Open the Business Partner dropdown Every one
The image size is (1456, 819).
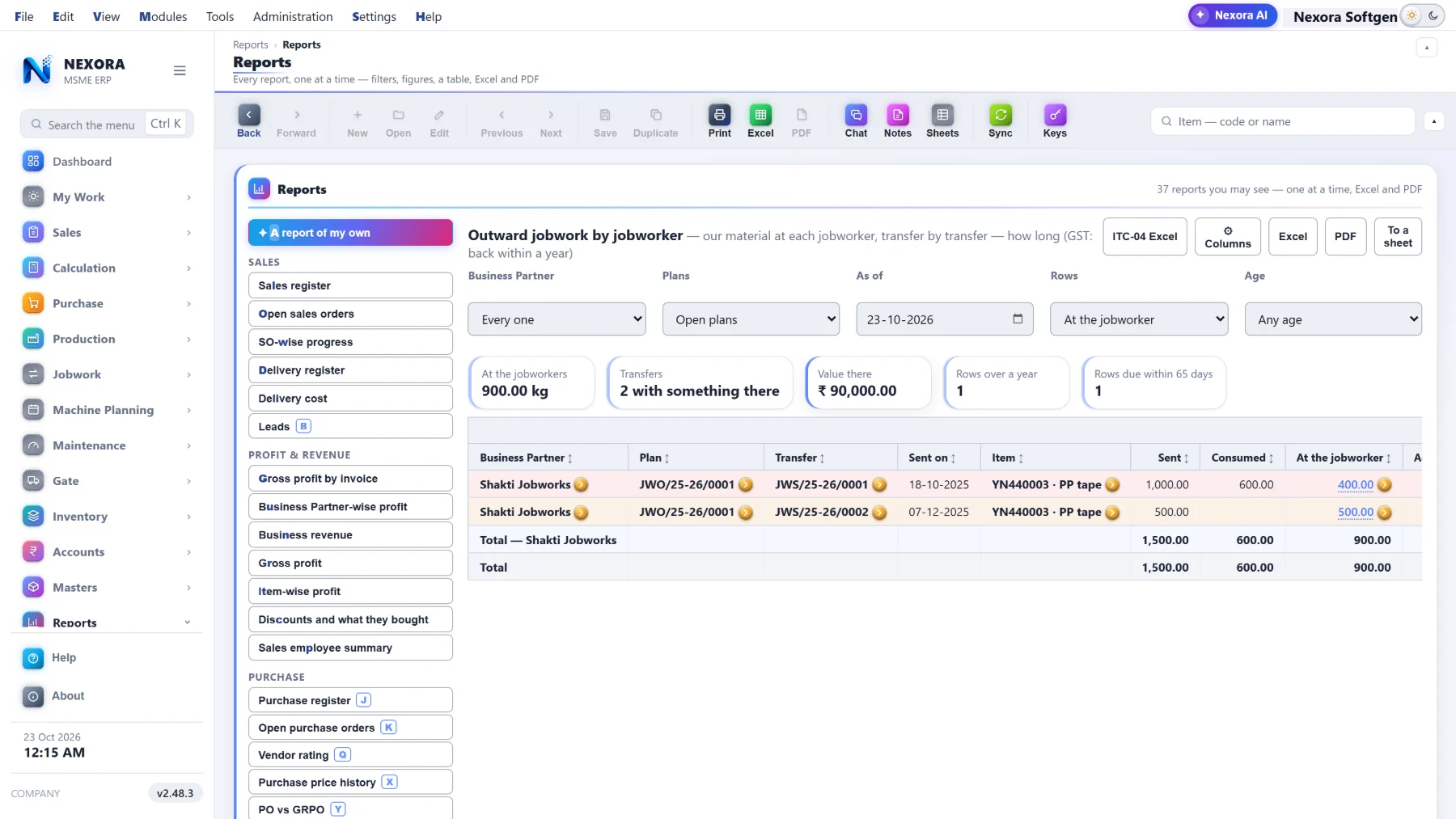click(x=557, y=319)
